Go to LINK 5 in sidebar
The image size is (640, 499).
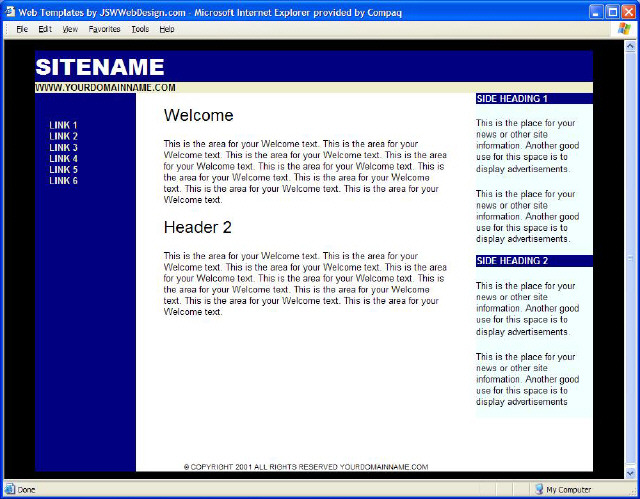click(63, 169)
